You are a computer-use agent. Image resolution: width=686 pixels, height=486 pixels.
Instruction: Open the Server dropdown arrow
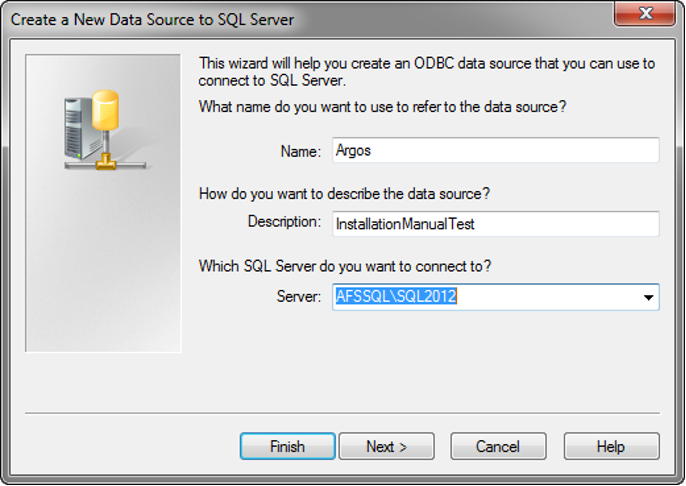click(x=648, y=297)
